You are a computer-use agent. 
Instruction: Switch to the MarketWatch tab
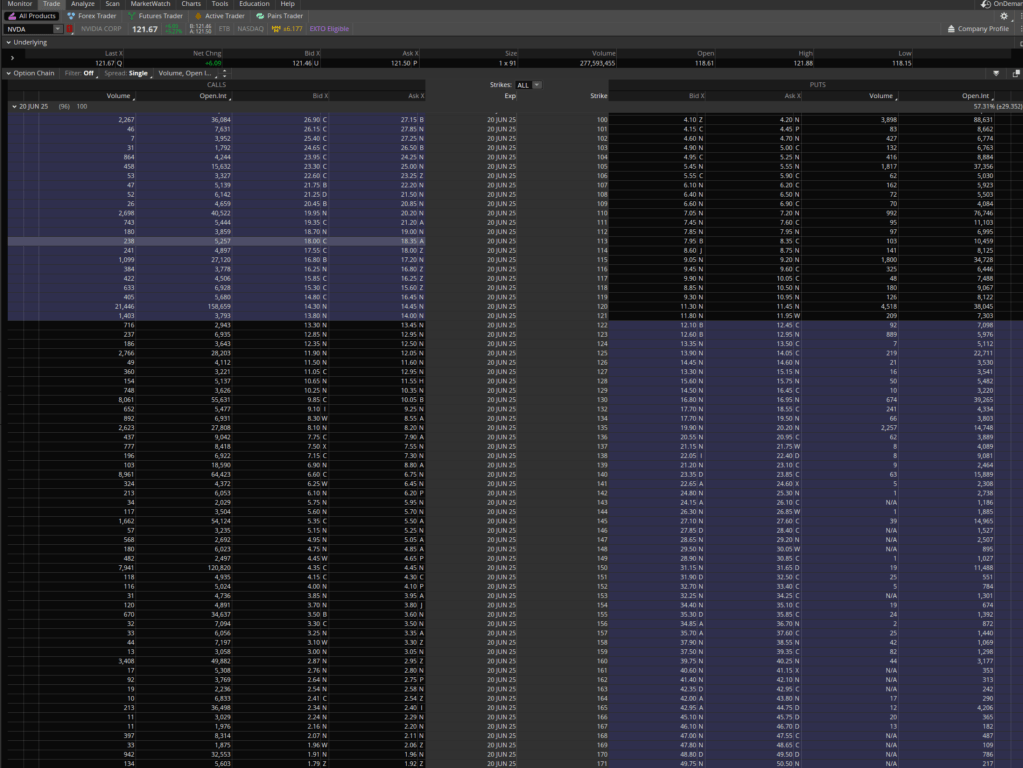click(x=151, y=4)
